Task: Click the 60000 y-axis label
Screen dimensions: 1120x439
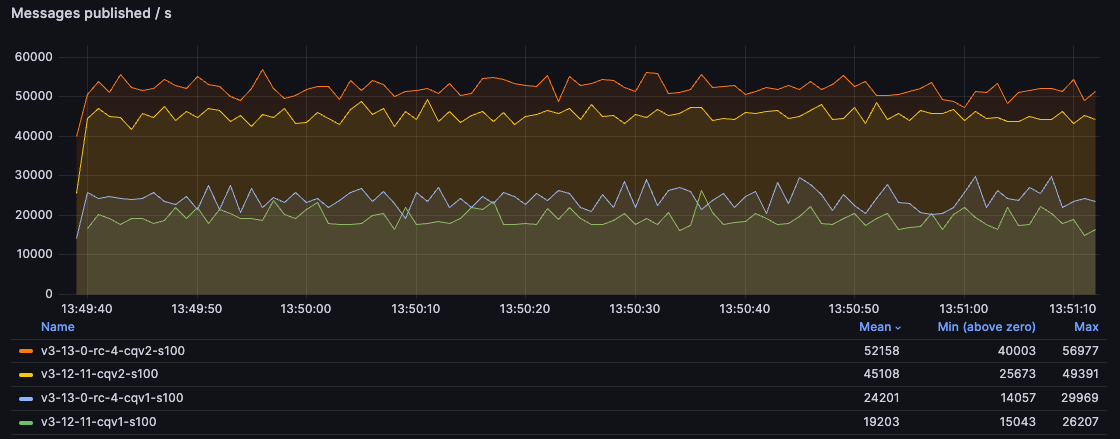Action: pyautogui.click(x=33, y=57)
